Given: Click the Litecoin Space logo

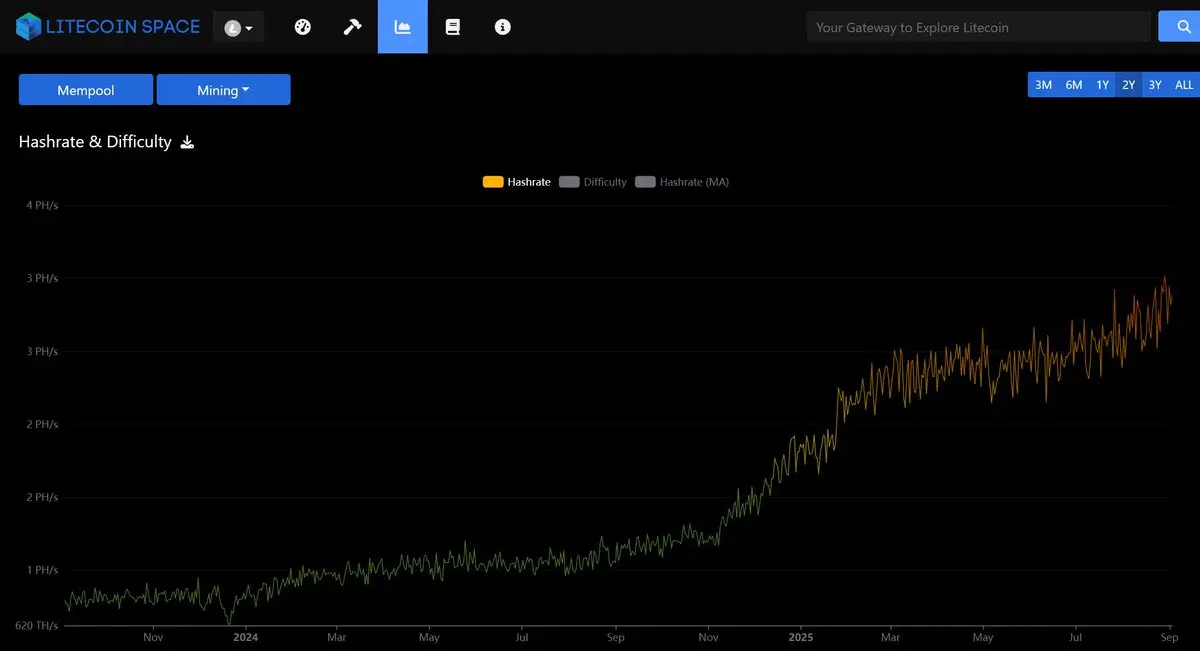Looking at the screenshot, I should tap(108, 27).
